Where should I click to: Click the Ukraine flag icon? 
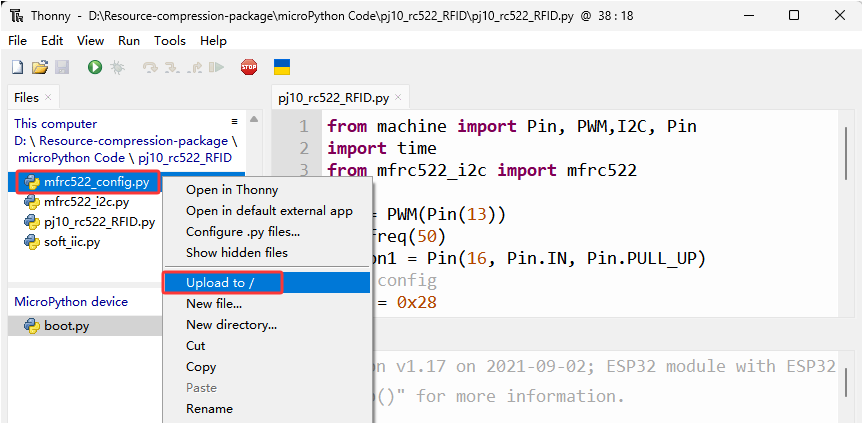point(282,67)
